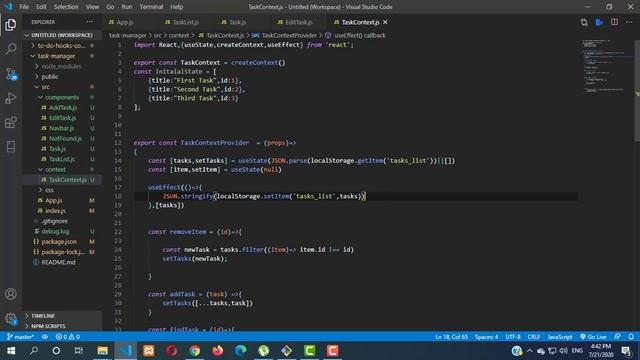The height and width of the screenshot is (360, 640).
Task: Click the Task View taskbar icon
Action: 79,351
